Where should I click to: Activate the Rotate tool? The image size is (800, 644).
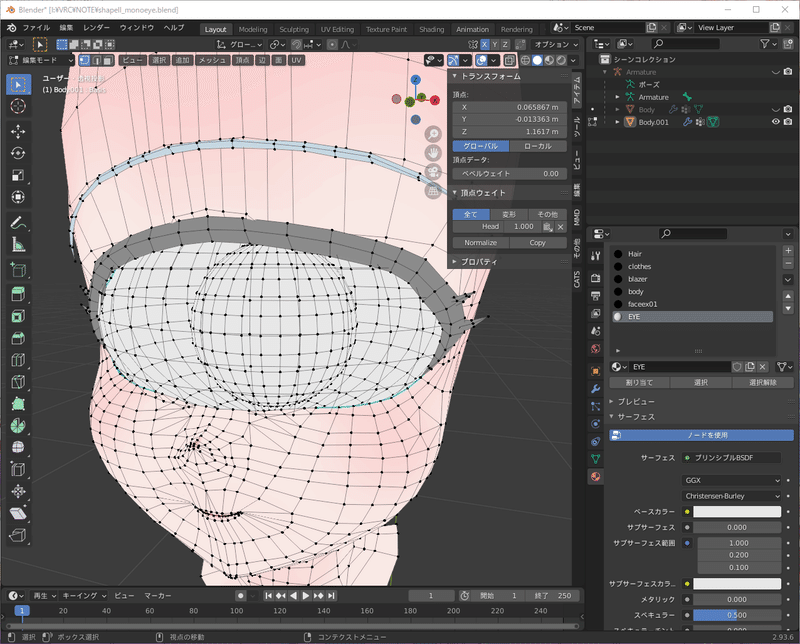point(18,154)
